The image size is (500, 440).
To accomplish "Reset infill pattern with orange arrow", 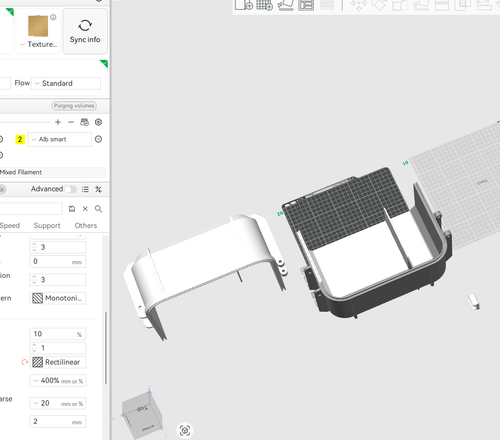I will (24, 362).
